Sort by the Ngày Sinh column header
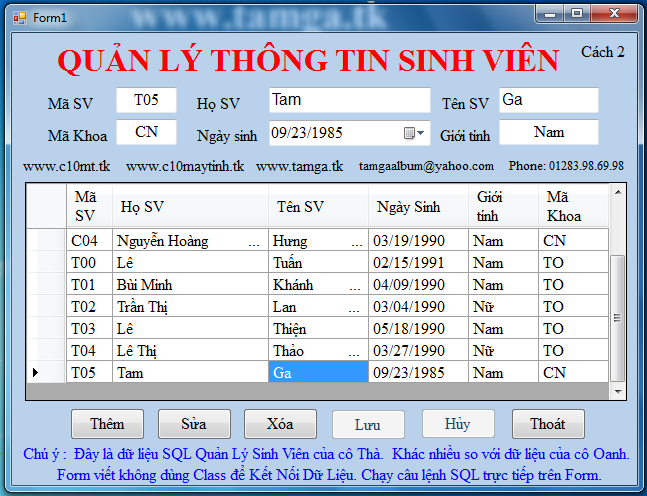 pos(418,206)
